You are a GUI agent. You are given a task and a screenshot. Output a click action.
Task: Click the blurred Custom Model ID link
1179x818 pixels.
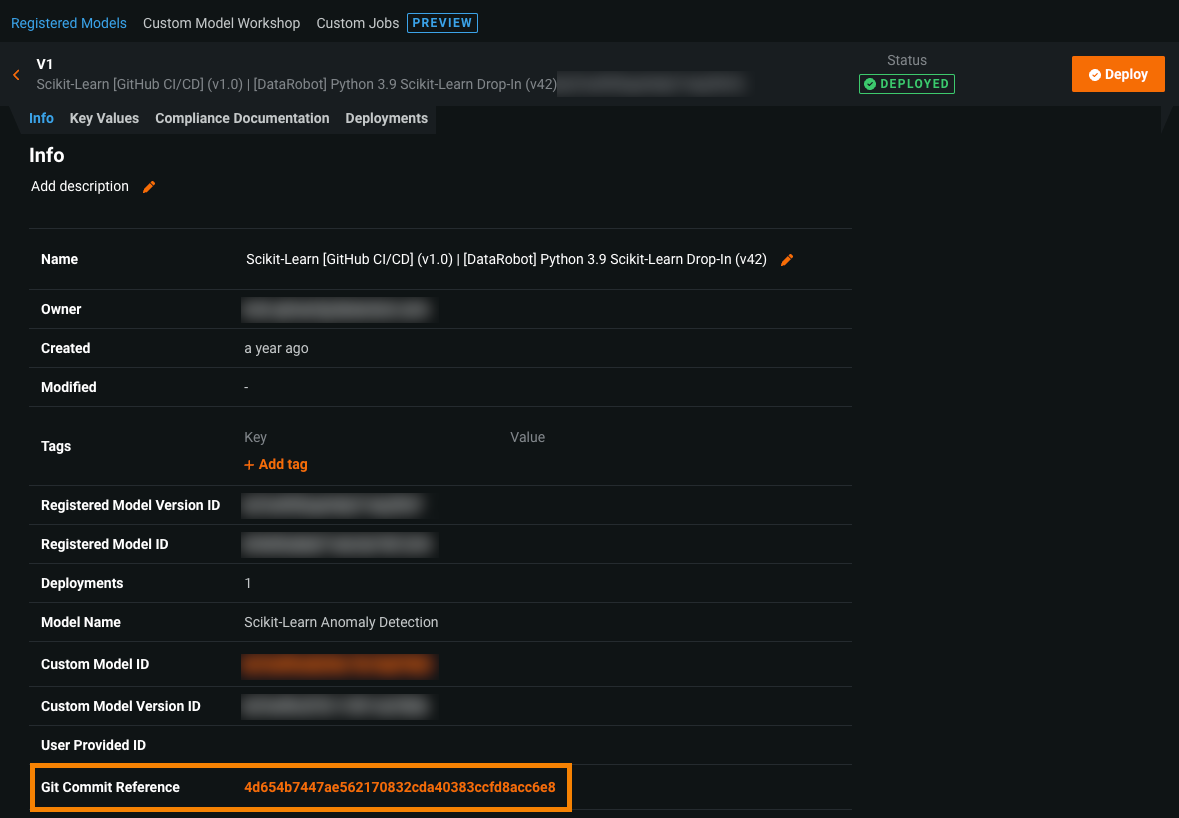(339, 665)
